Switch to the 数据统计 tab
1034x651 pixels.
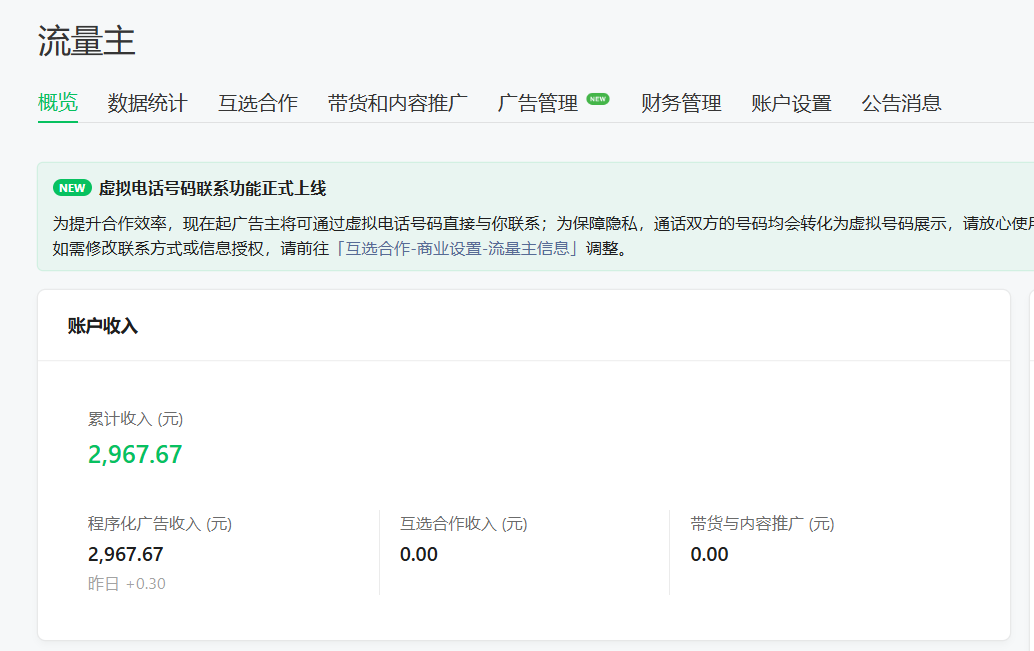148,103
